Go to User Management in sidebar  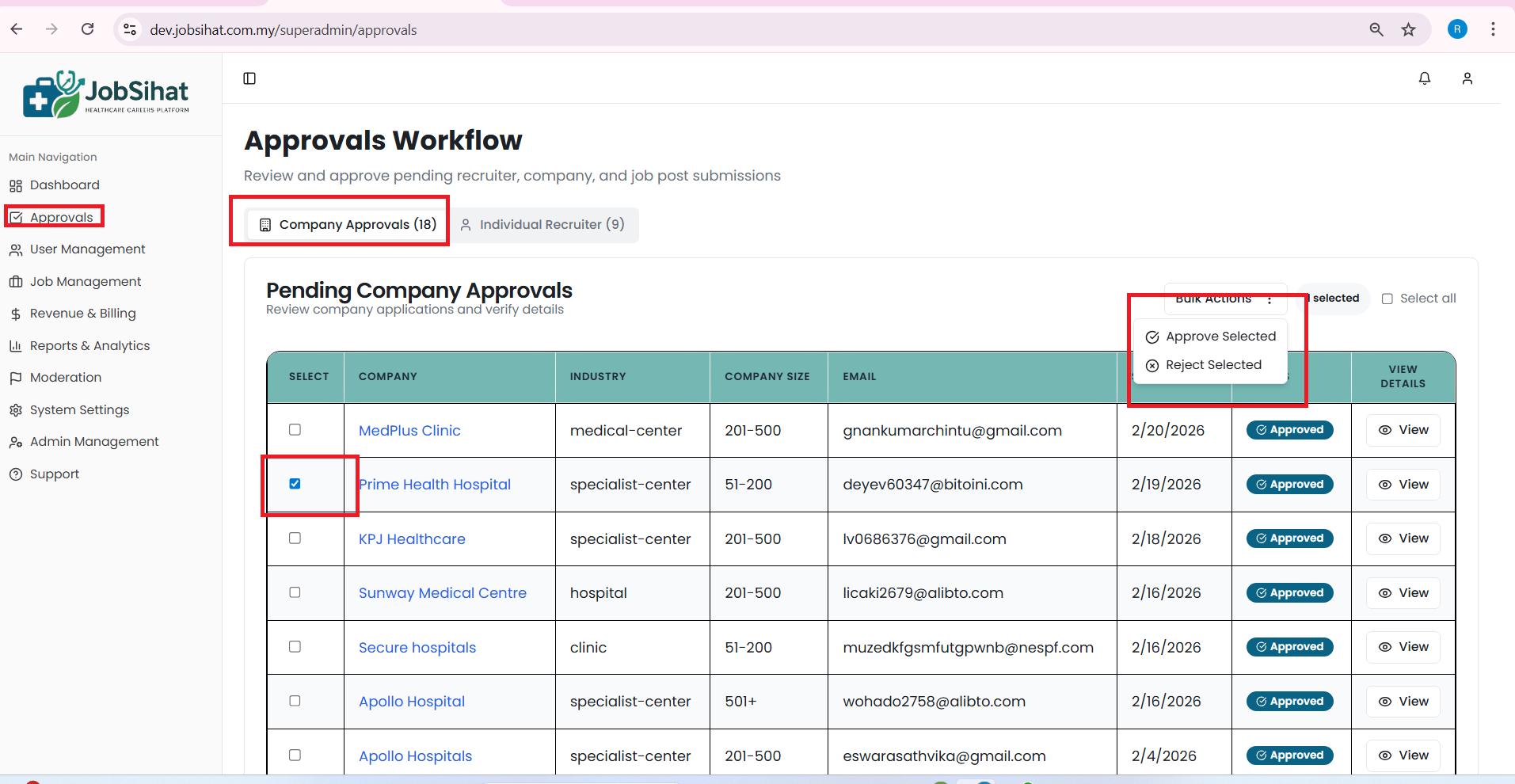[x=87, y=249]
